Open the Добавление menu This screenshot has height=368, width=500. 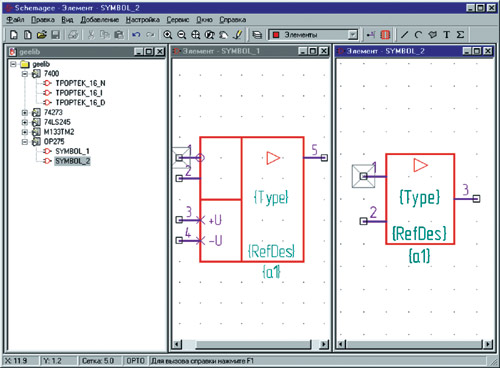pos(100,20)
